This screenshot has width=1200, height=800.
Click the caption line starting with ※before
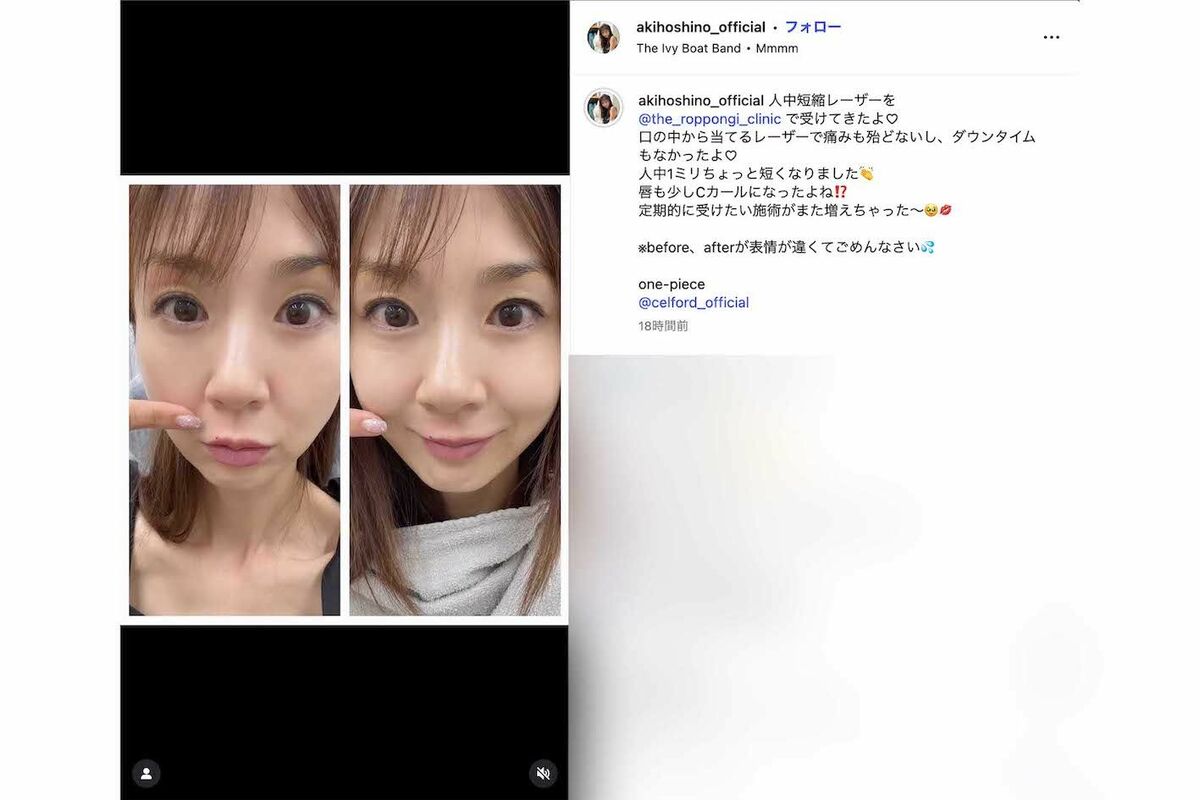tap(786, 247)
